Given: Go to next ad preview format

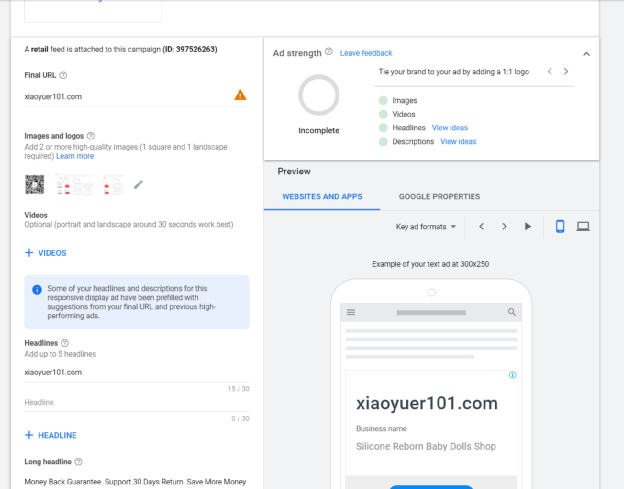Looking at the screenshot, I should 504,227.
